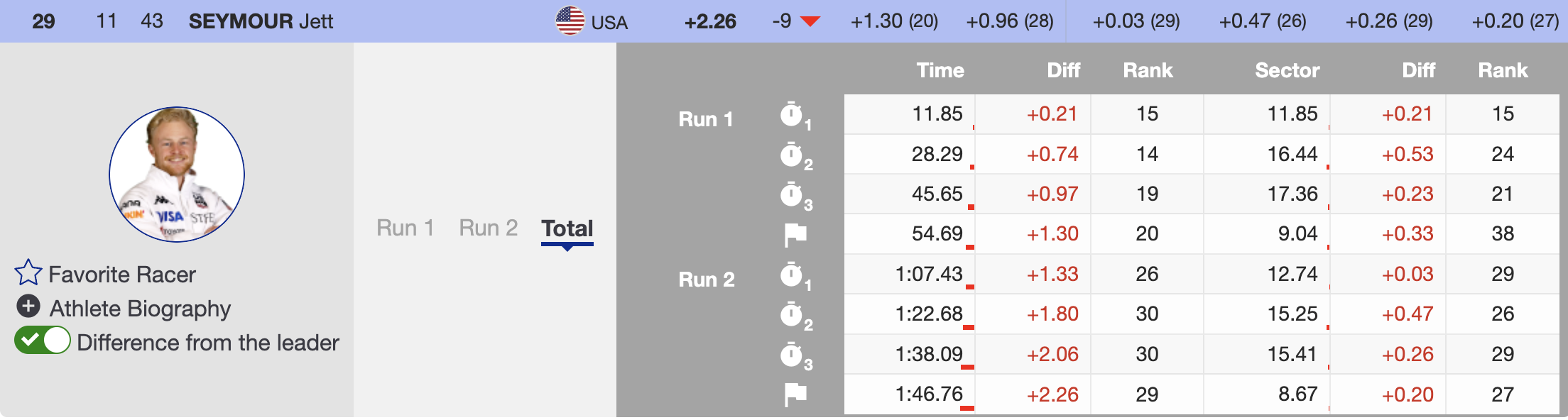Screen dimensions: 1568x420
Task: Select the Total tab
Action: click(567, 228)
